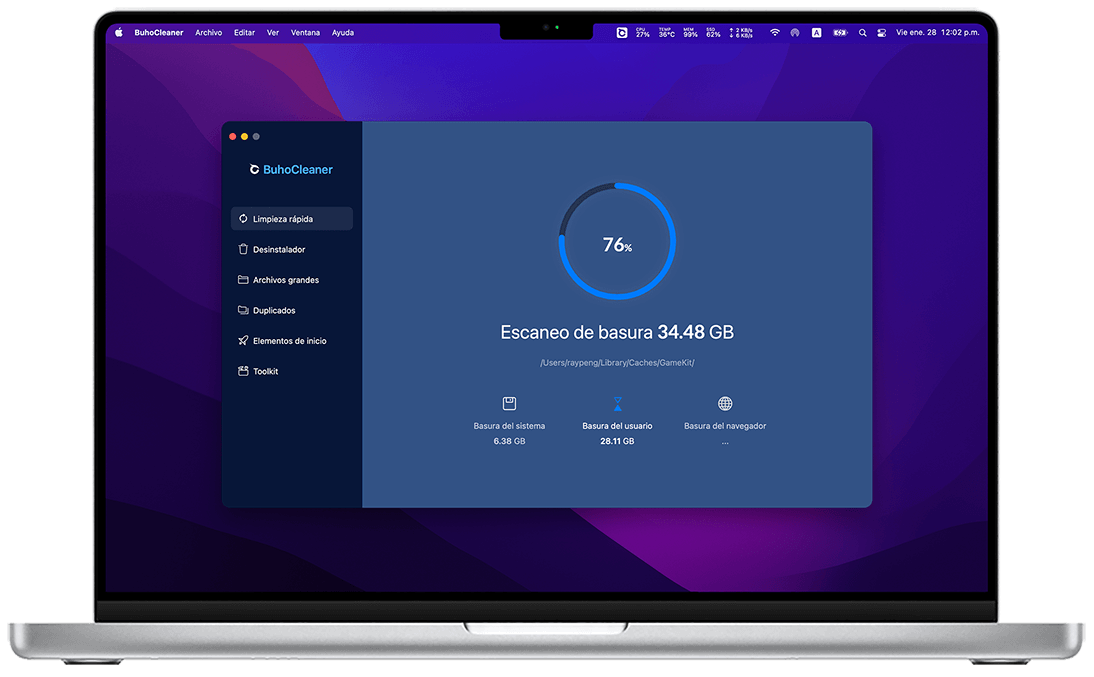Select Archivos grandes in sidebar
Image resolution: width=1094 pixels, height=677 pixels.
point(292,280)
